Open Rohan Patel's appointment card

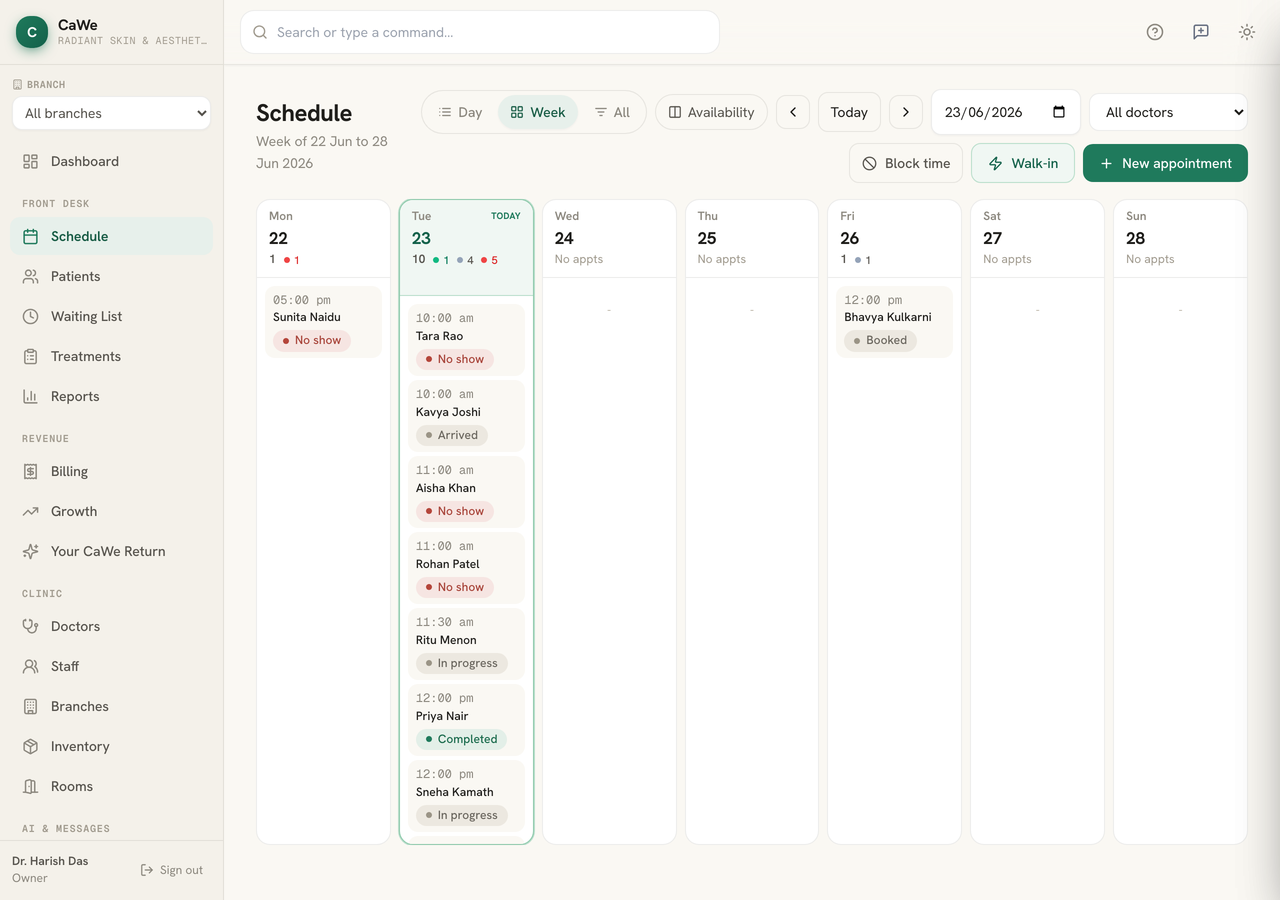(x=466, y=568)
